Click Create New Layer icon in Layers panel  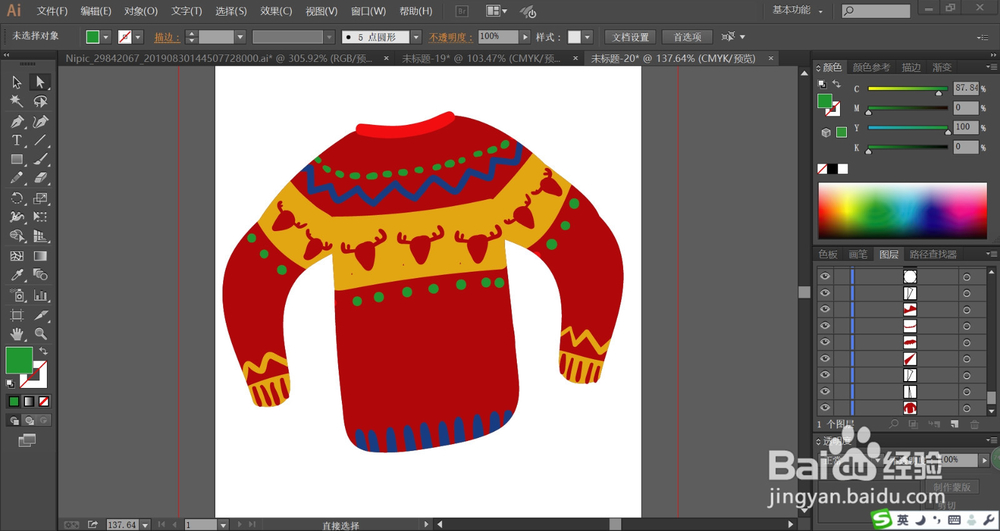click(x=955, y=424)
